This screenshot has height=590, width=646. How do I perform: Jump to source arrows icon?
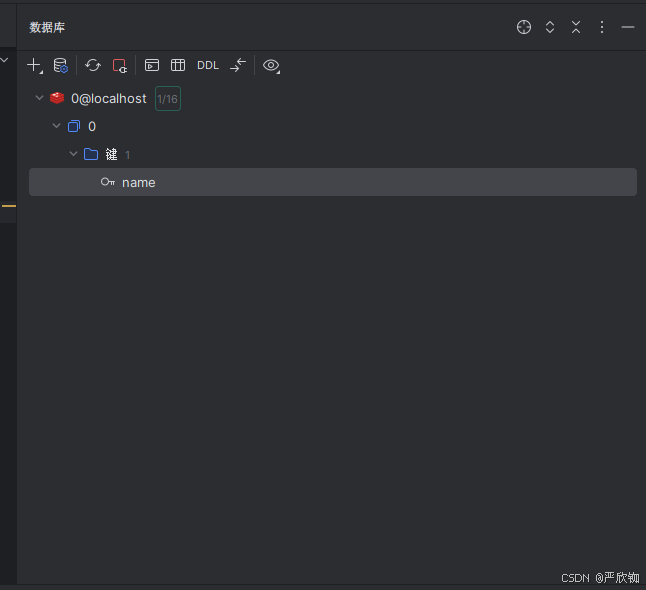(238, 66)
